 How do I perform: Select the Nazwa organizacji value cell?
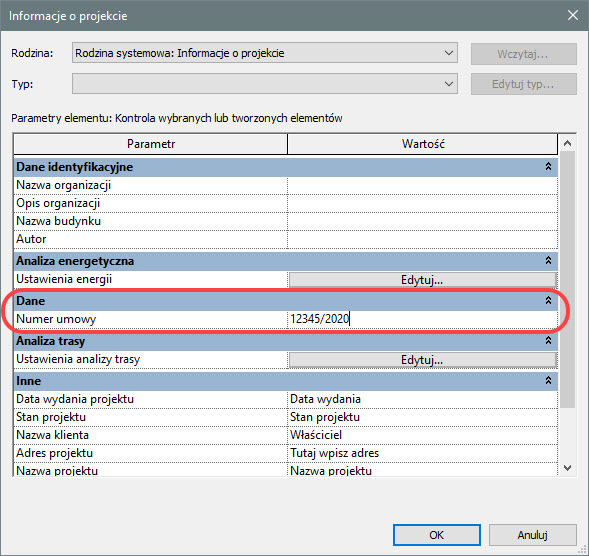(x=422, y=185)
